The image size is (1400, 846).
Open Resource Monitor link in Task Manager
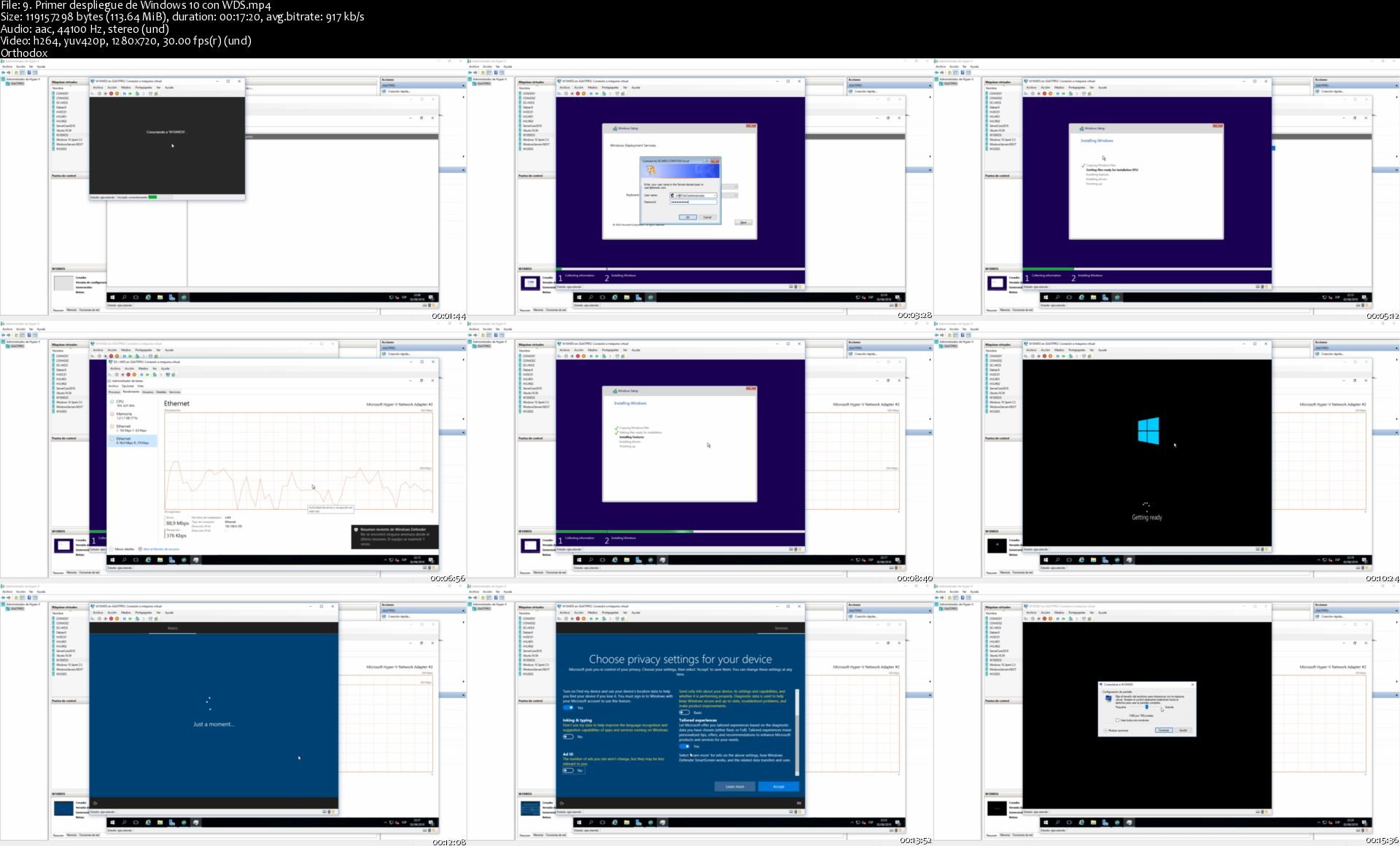point(160,549)
